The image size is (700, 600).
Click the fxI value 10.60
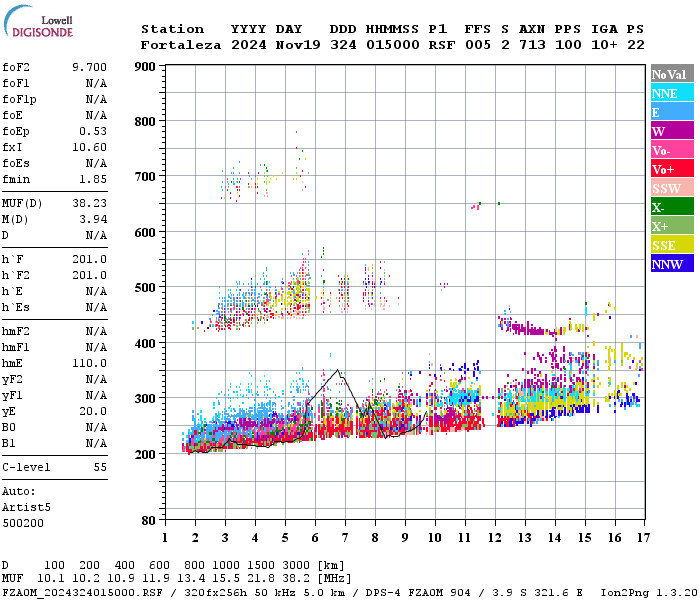coord(89,147)
